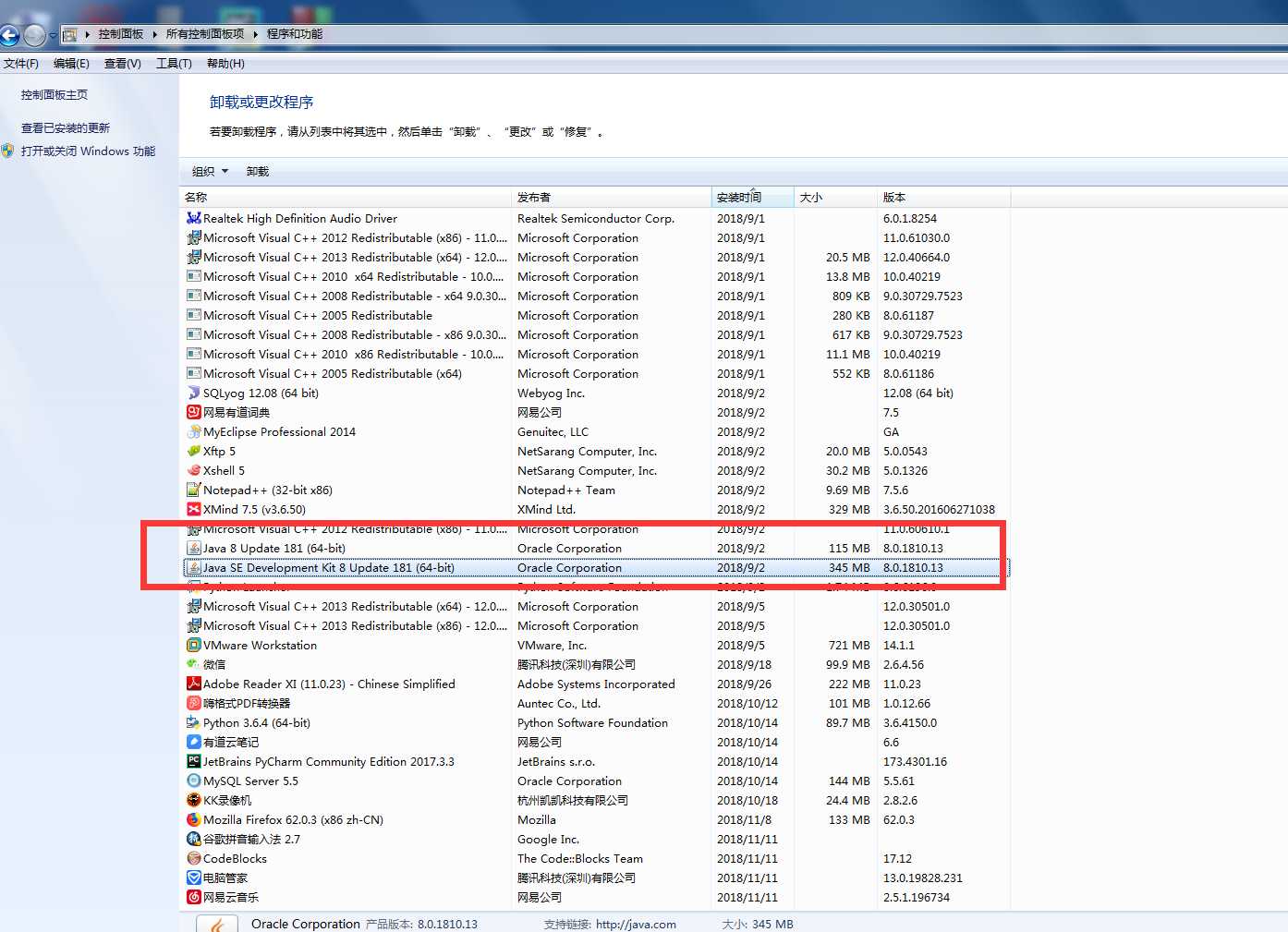The width and height of the screenshot is (1288, 932).
Task: Click the Adobe Reader XI icon
Action: [194, 684]
